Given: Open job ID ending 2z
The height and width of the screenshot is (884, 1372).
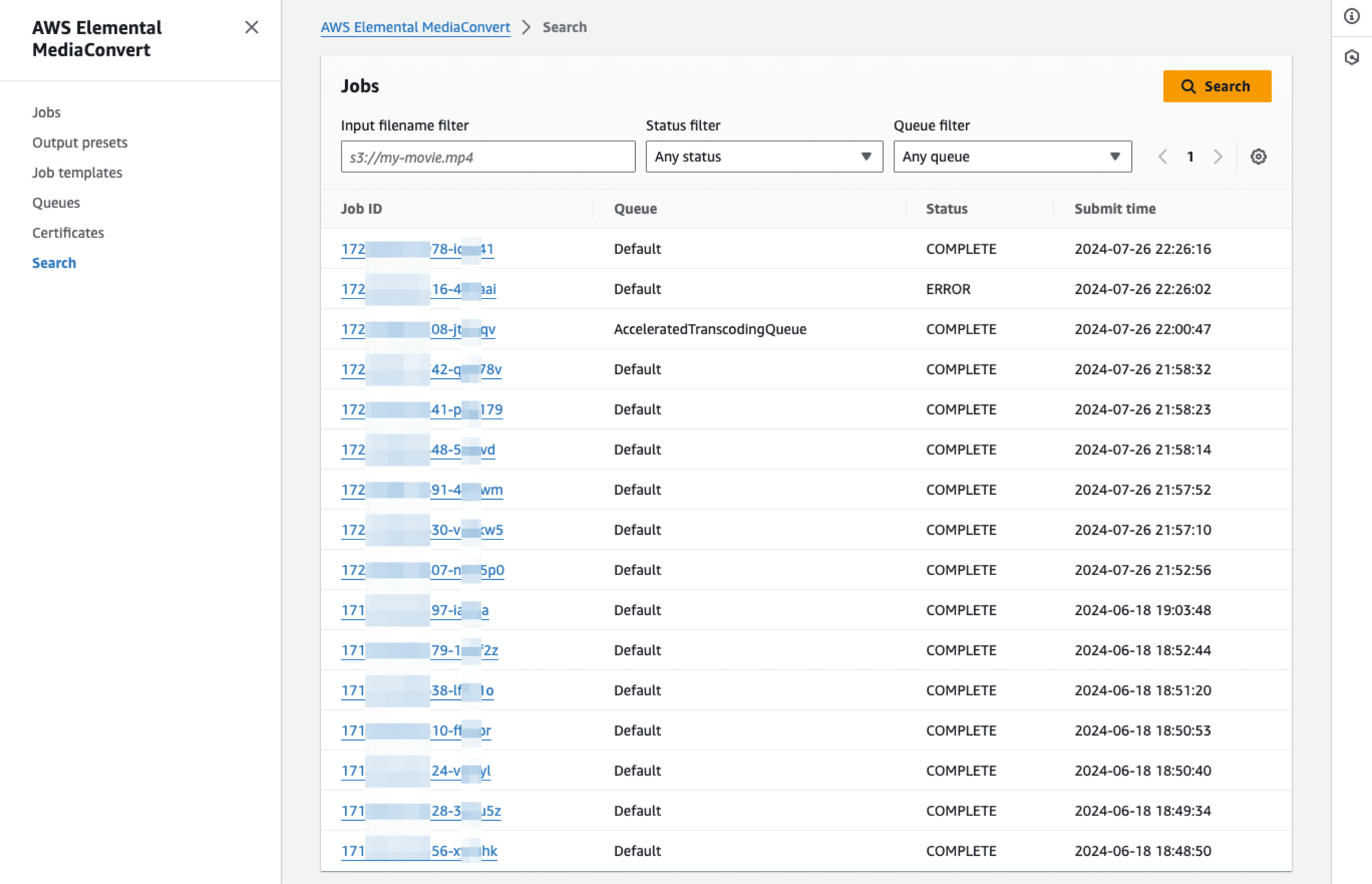Looking at the screenshot, I should [x=419, y=651].
